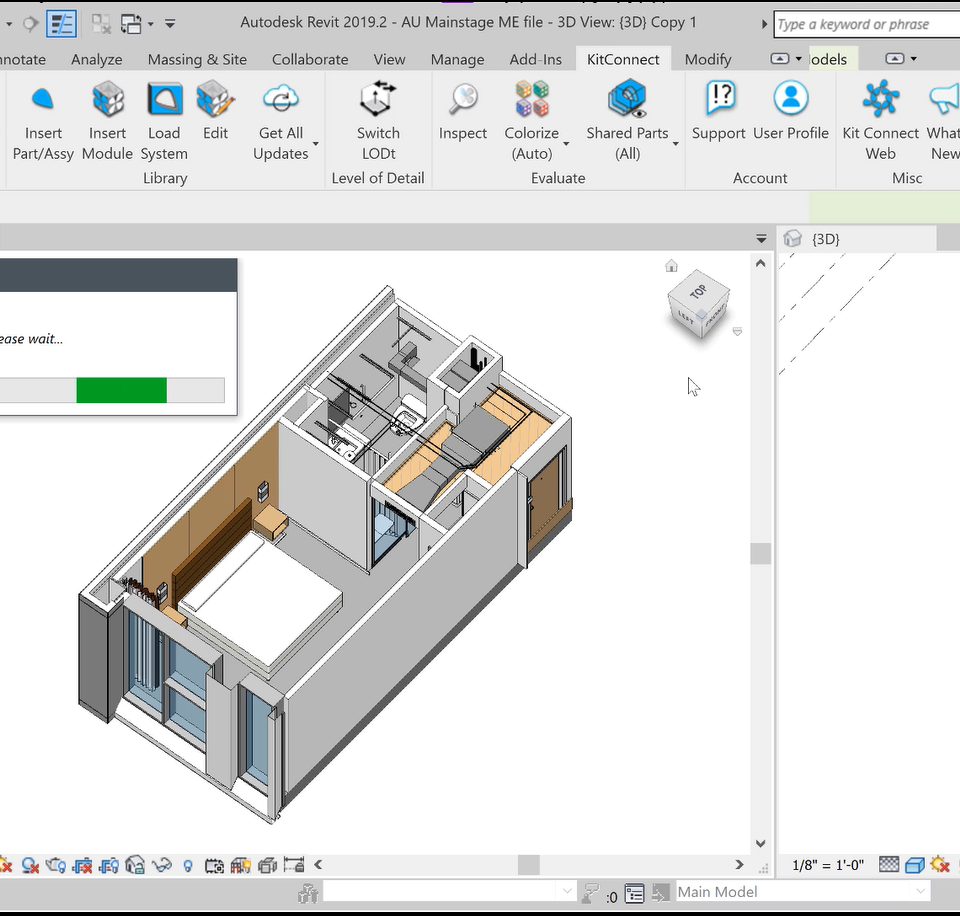Screen dimensions: 960x916
Task: Switch to the Massing & Site tab
Action: (x=197, y=59)
